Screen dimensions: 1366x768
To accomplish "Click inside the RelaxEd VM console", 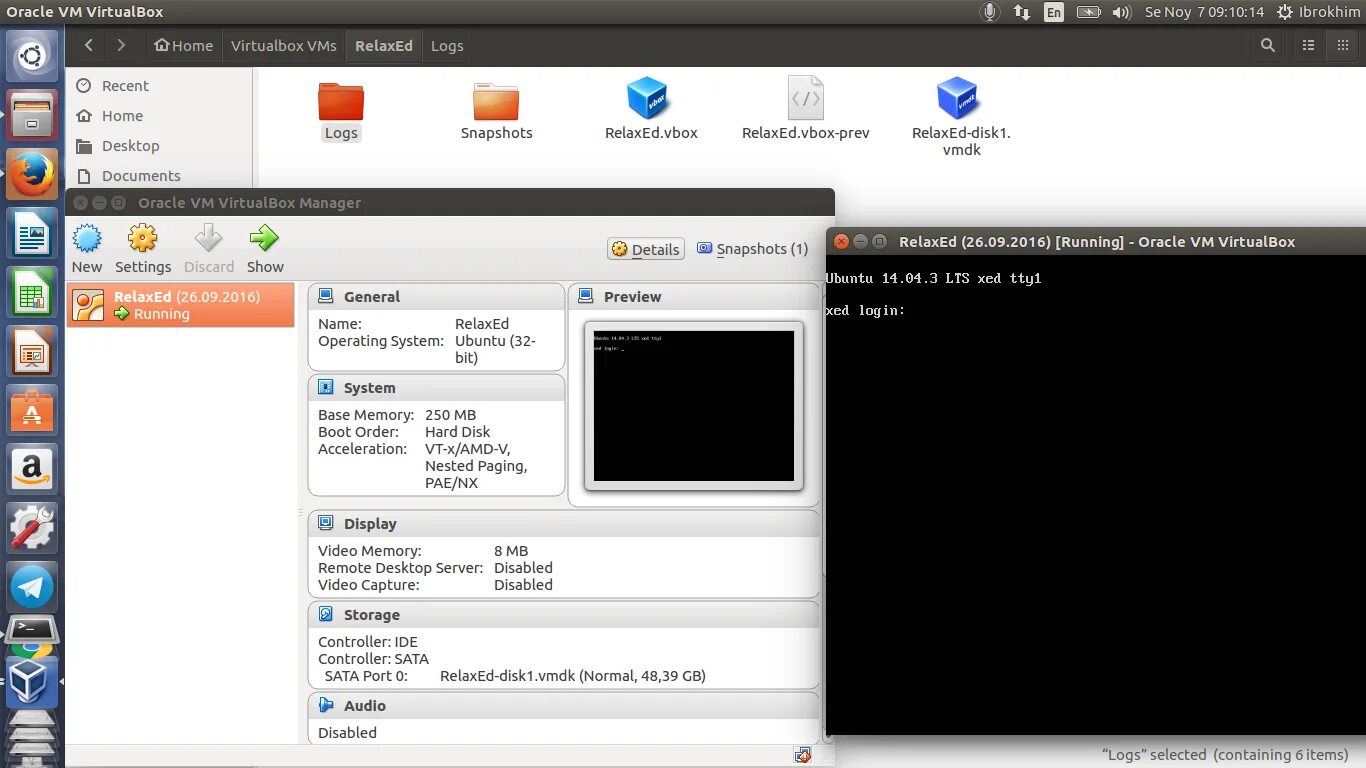I will [1096, 495].
